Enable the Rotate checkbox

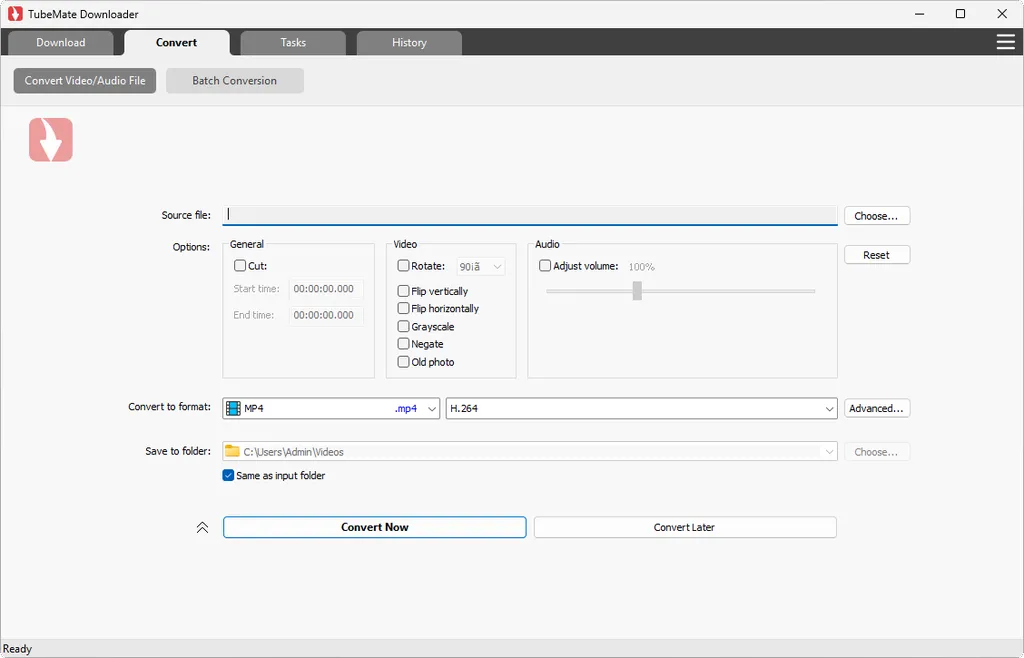click(403, 266)
